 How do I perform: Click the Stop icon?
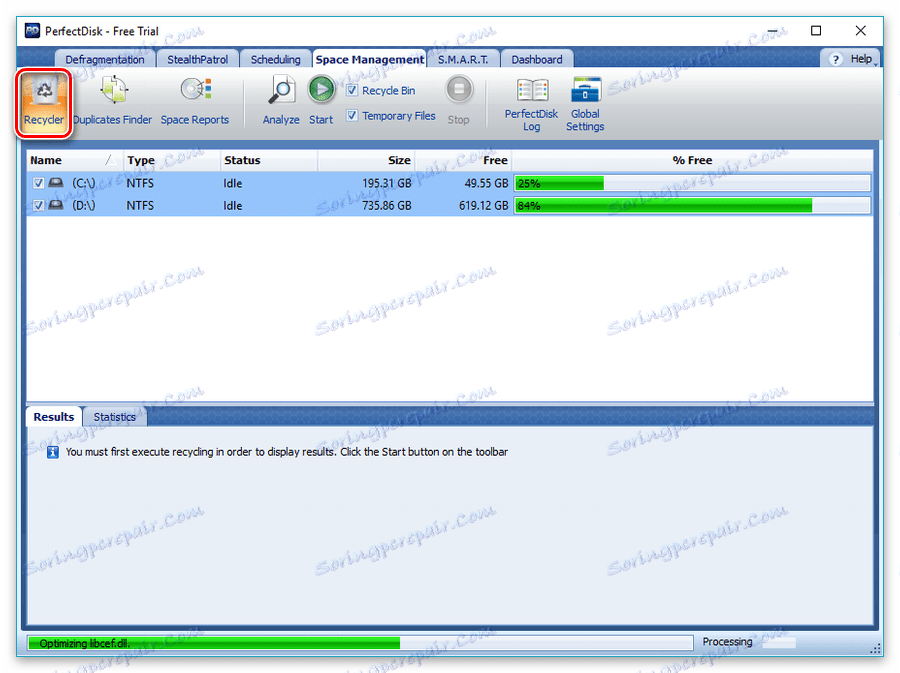458,90
